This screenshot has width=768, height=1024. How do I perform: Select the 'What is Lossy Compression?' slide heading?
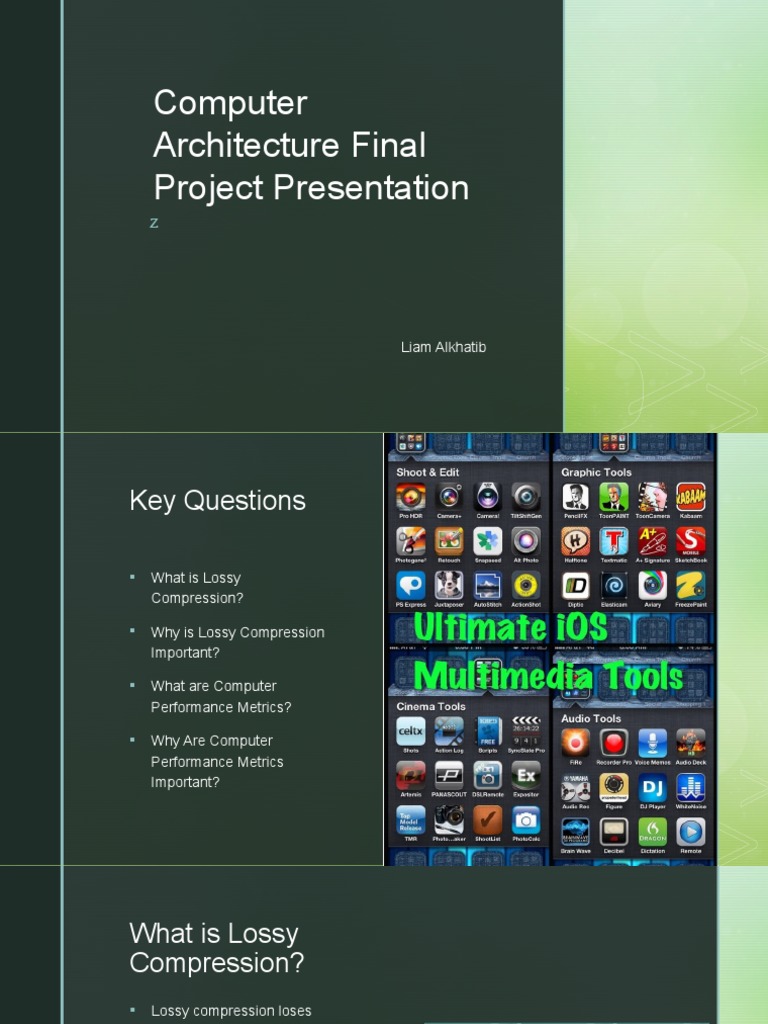pyautogui.click(x=217, y=948)
